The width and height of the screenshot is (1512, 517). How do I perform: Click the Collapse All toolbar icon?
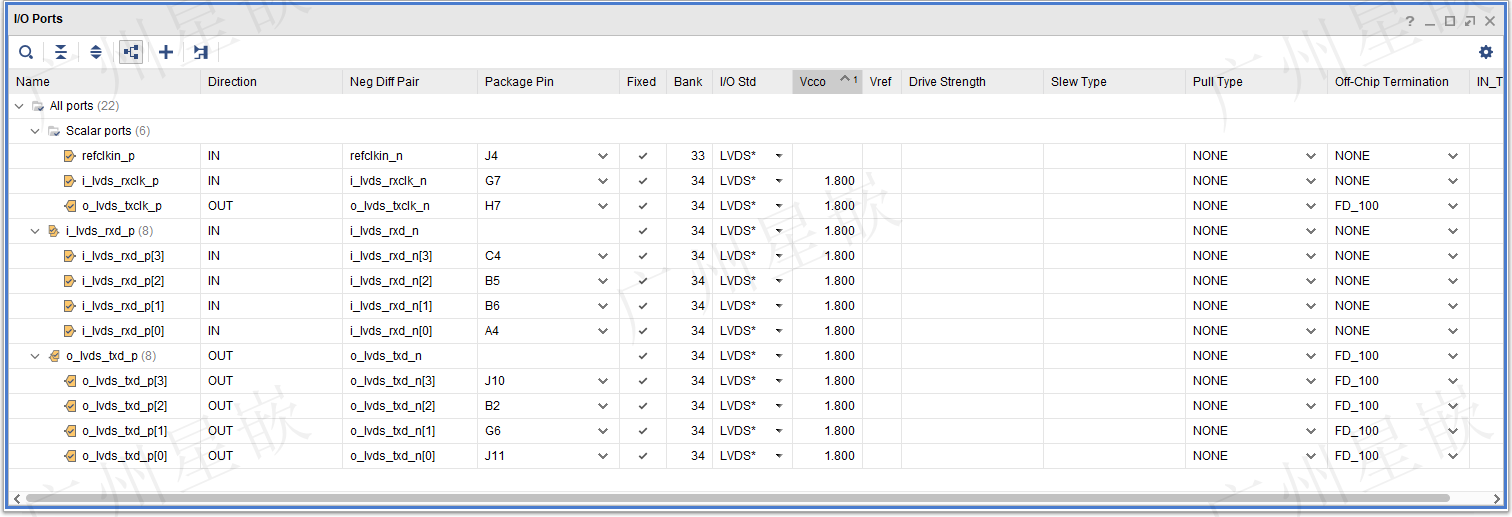coord(61,52)
